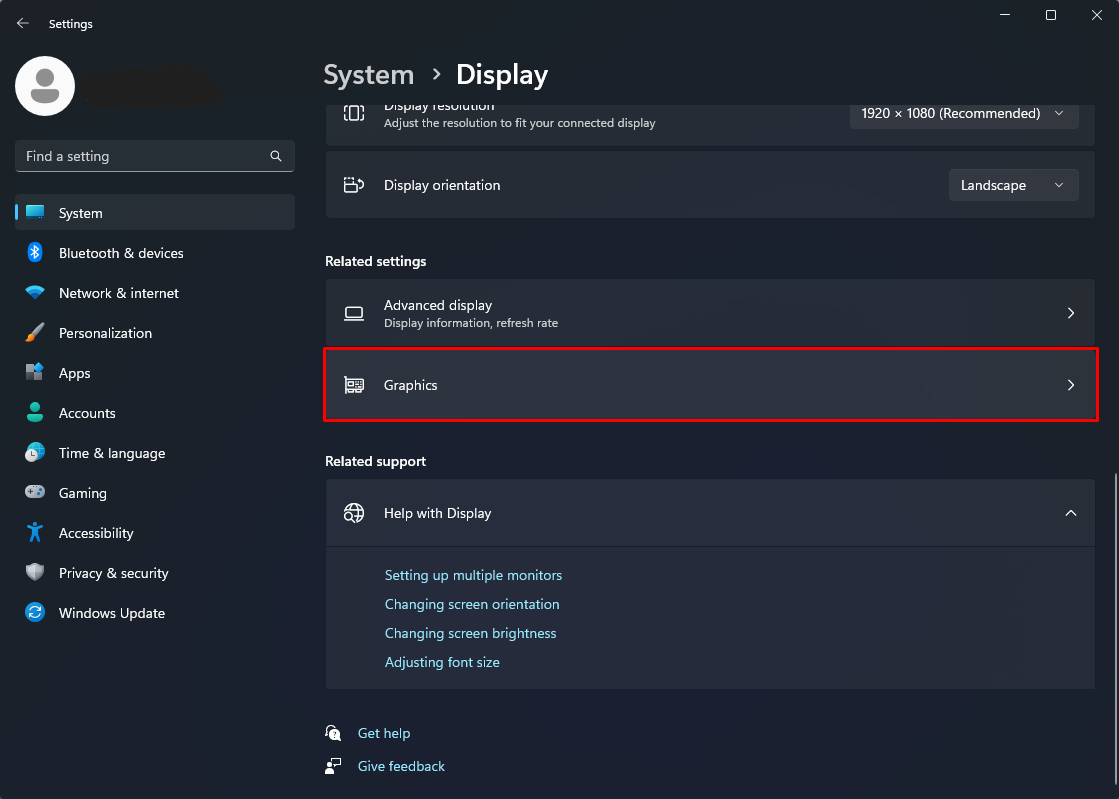
Task: Open the Landscape orientation dropdown
Action: pos(1012,185)
